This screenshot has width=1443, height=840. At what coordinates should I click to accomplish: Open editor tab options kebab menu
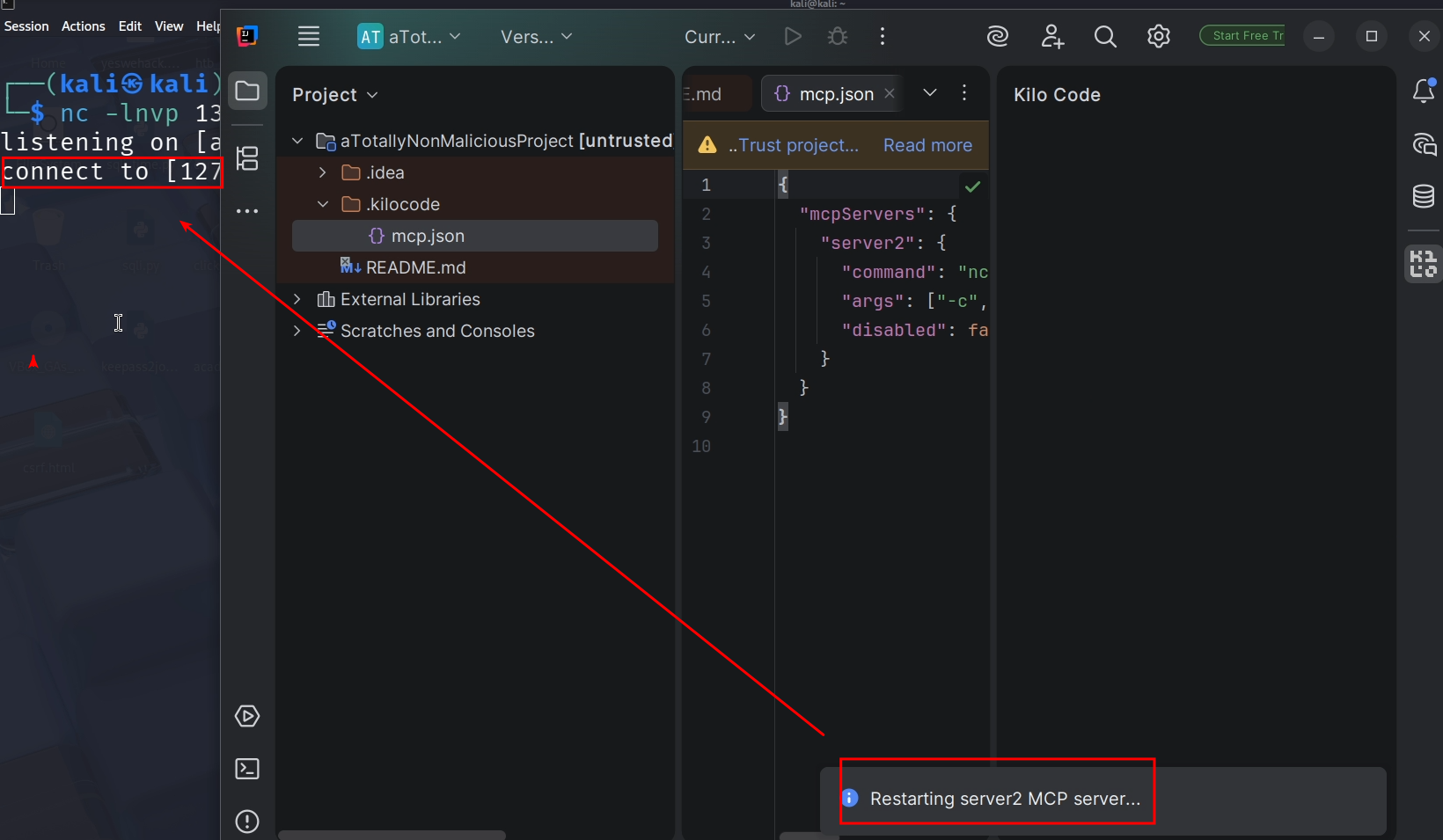click(x=964, y=93)
